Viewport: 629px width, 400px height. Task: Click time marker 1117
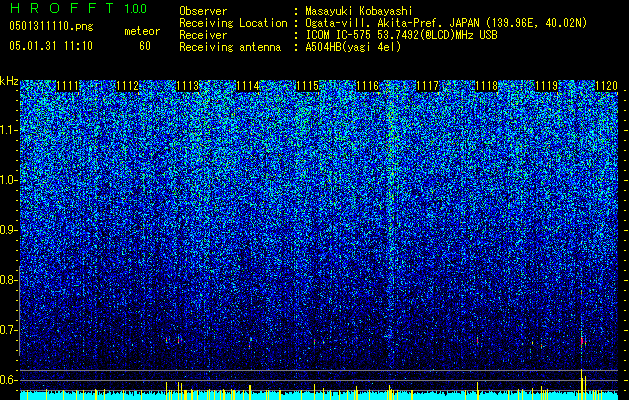428,86
